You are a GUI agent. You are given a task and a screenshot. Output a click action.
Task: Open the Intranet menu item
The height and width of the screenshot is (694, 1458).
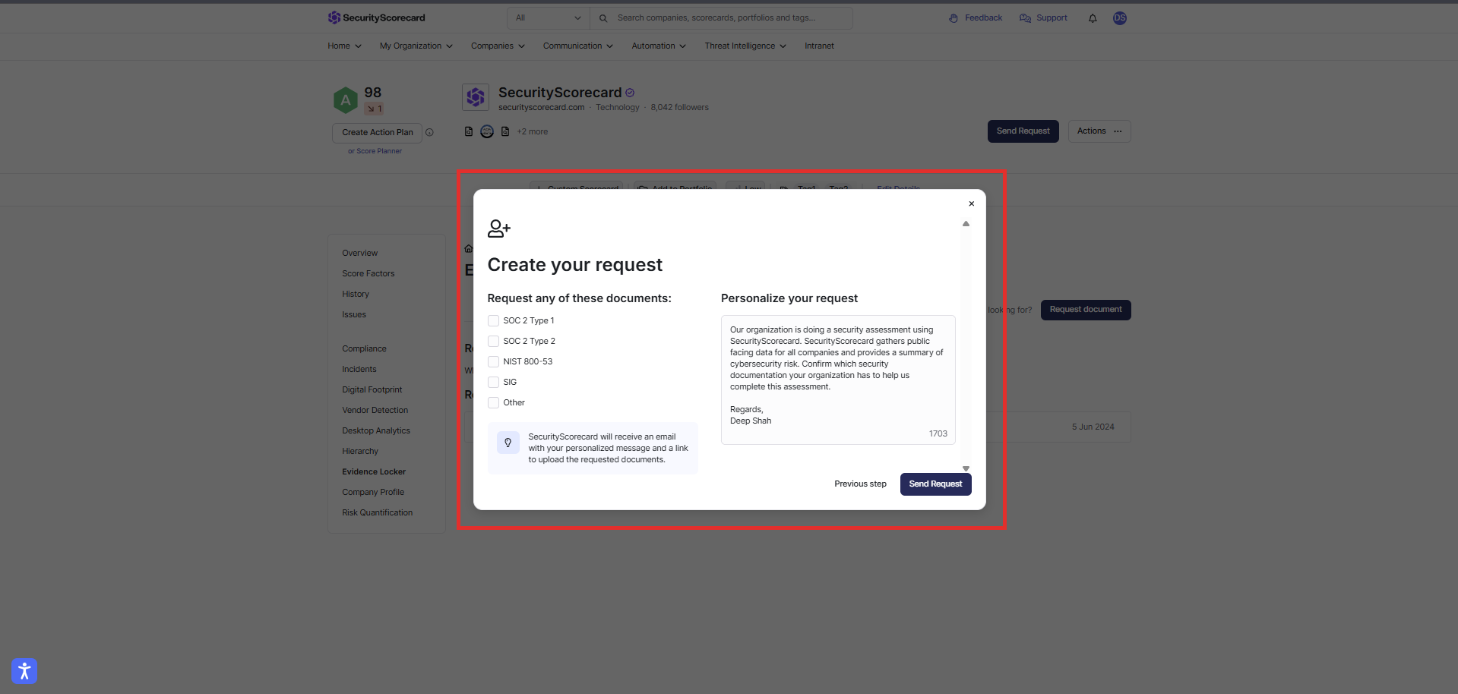pos(819,46)
